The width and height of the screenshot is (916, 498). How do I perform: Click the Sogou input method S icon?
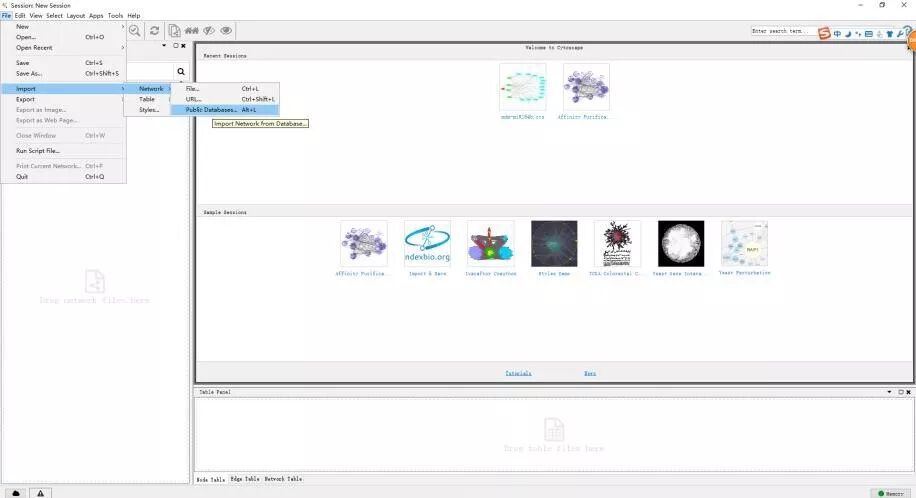(x=824, y=33)
